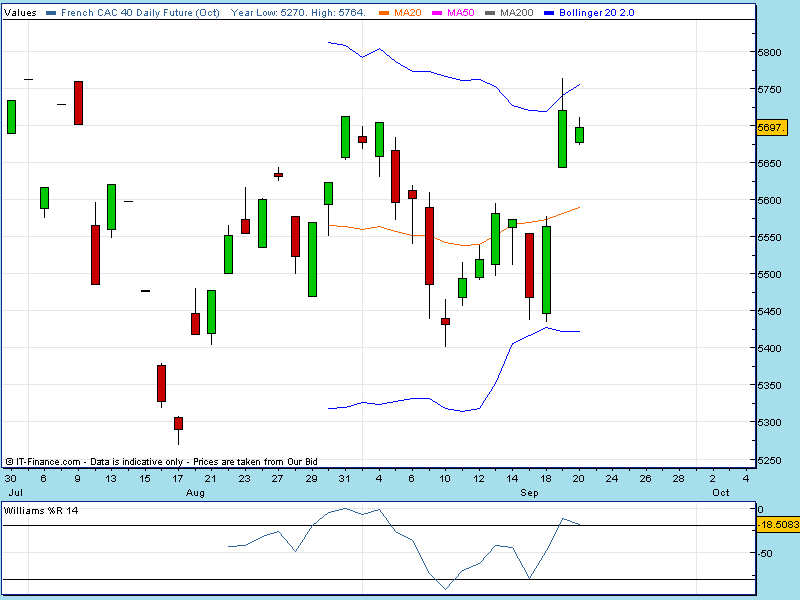Screen dimensions: 800x600
Task: Click the Aug month label on time axis
Action: 195,493
